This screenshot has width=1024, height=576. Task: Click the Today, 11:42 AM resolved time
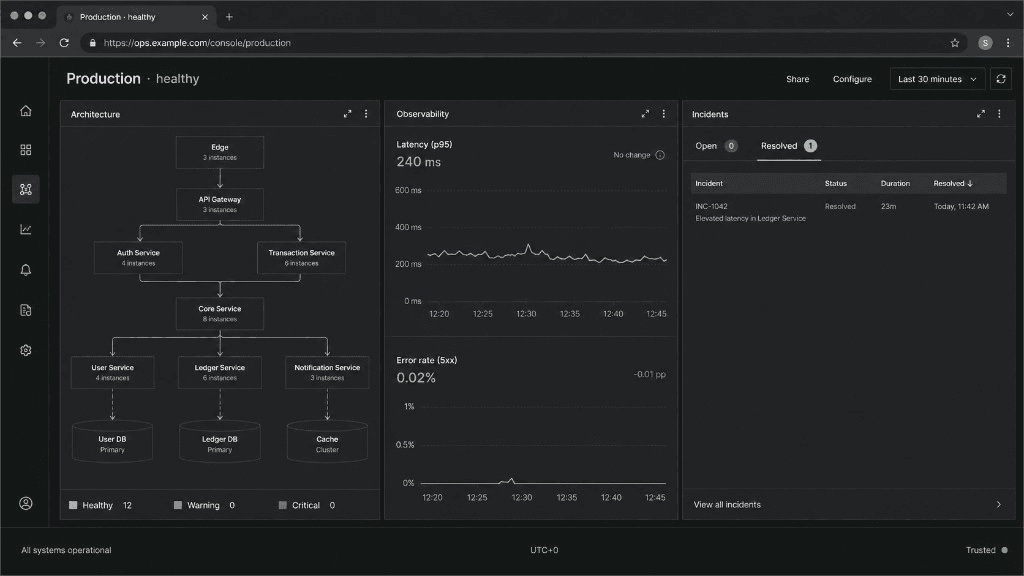click(961, 206)
